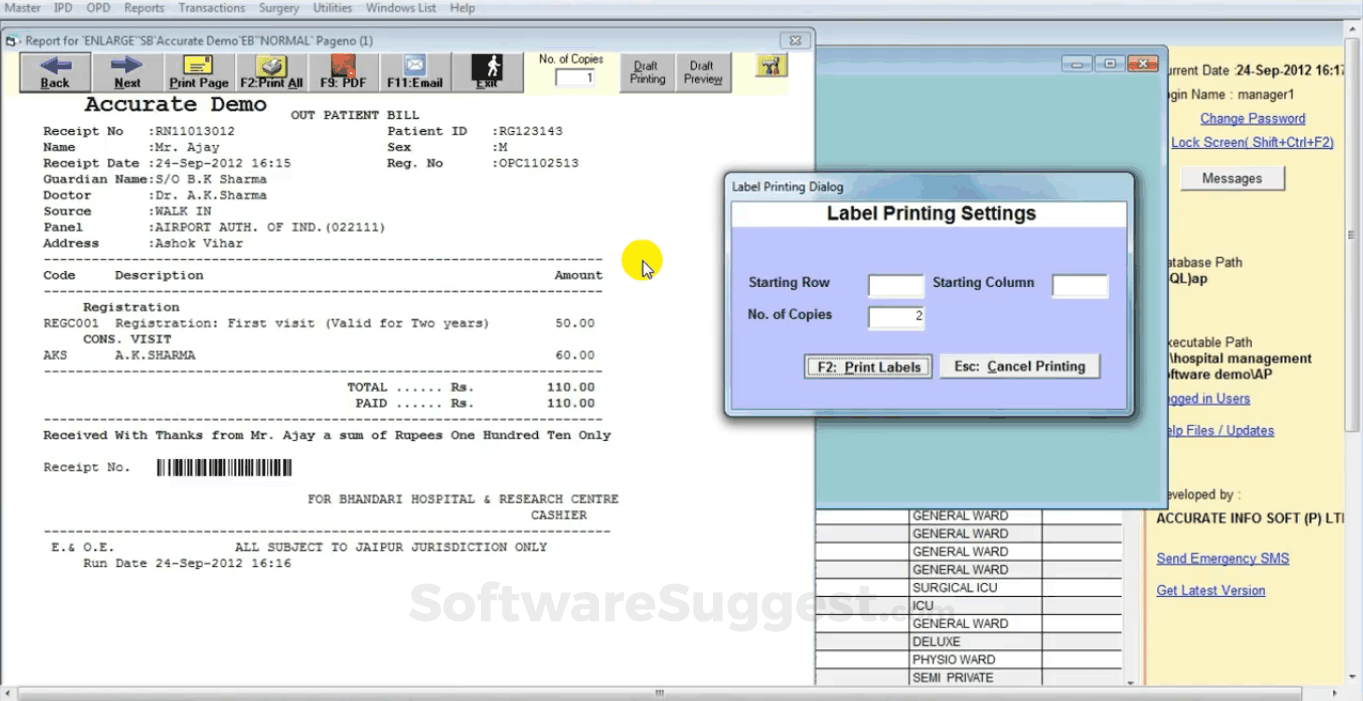Viewport: 1363px width, 701px height.
Task: Click the Draft Printing button
Action: 646,71
